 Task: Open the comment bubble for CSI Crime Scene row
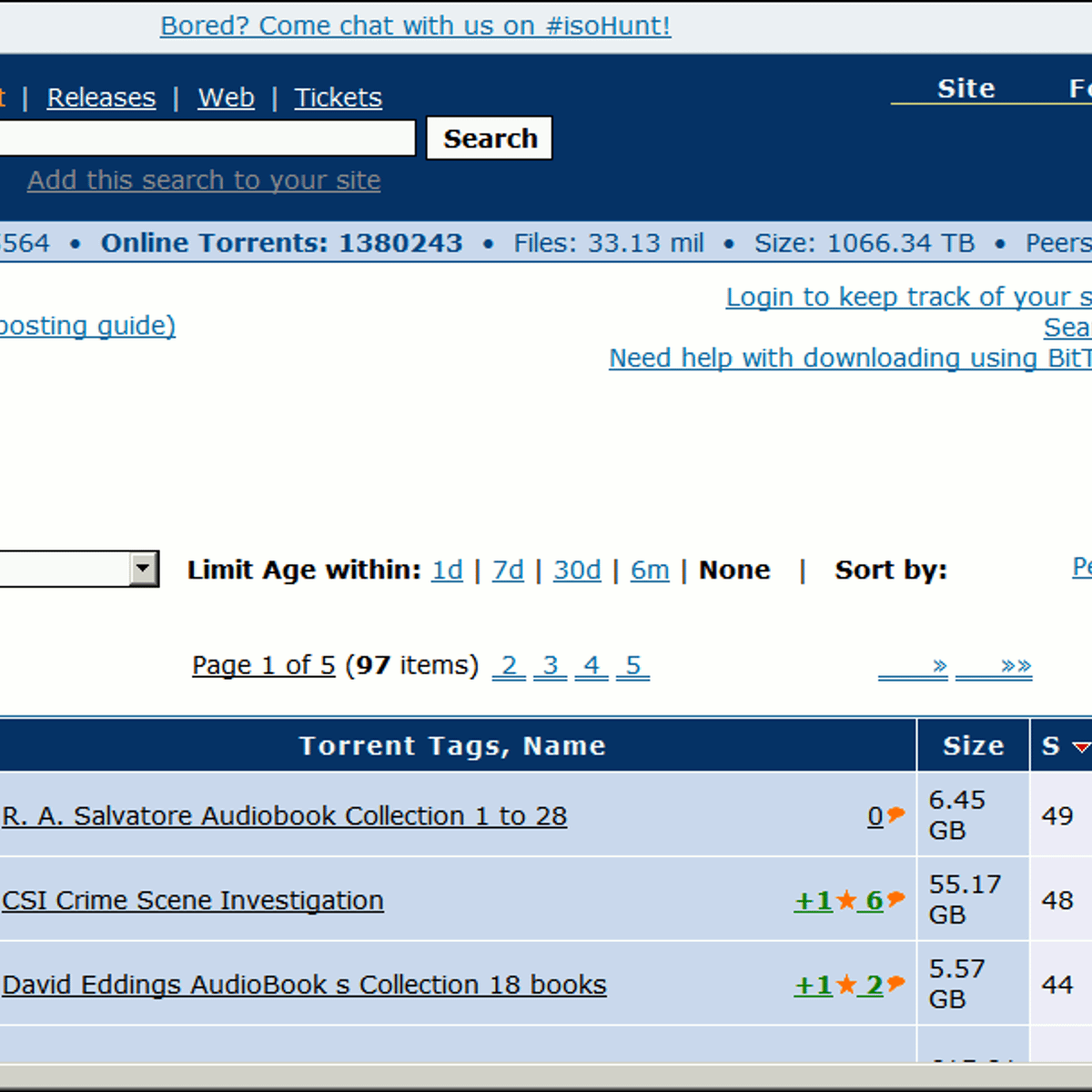pos(895,898)
